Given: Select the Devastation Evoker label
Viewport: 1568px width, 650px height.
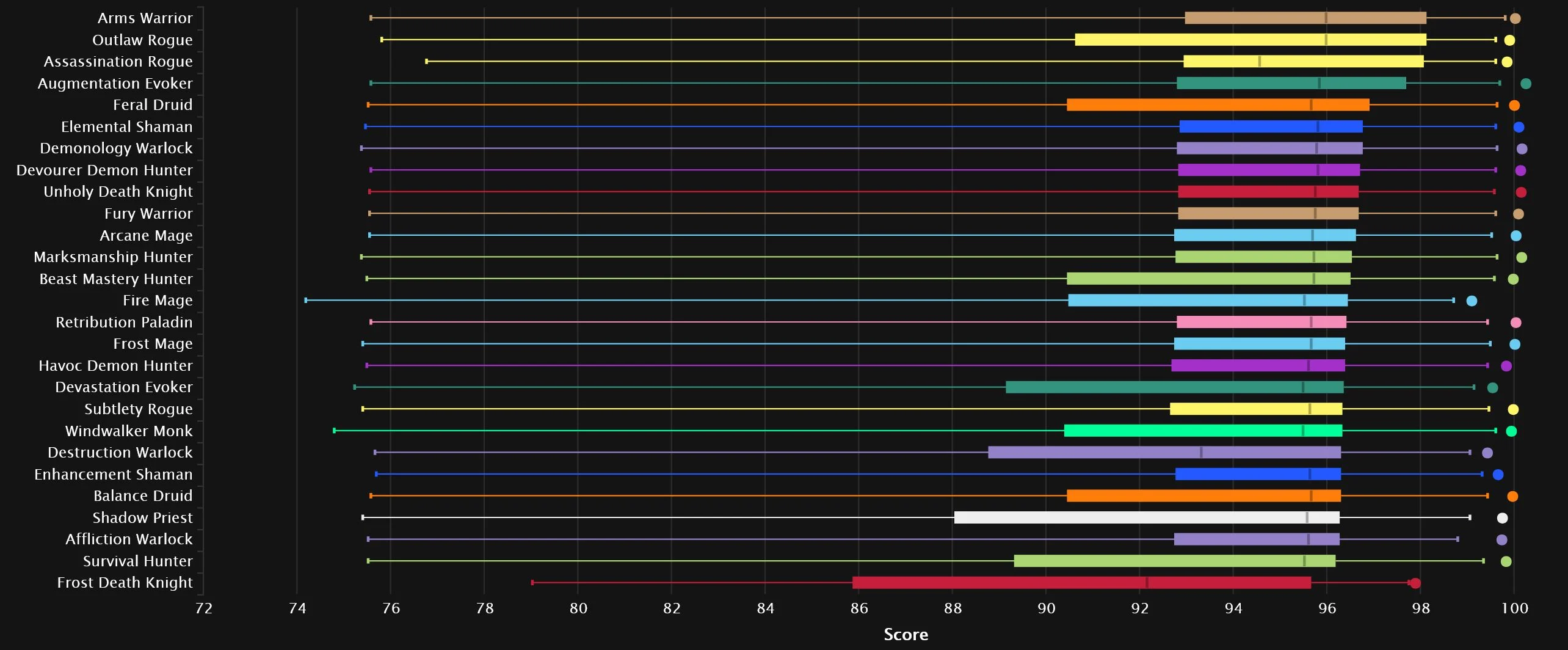Looking at the screenshot, I should 123,387.
